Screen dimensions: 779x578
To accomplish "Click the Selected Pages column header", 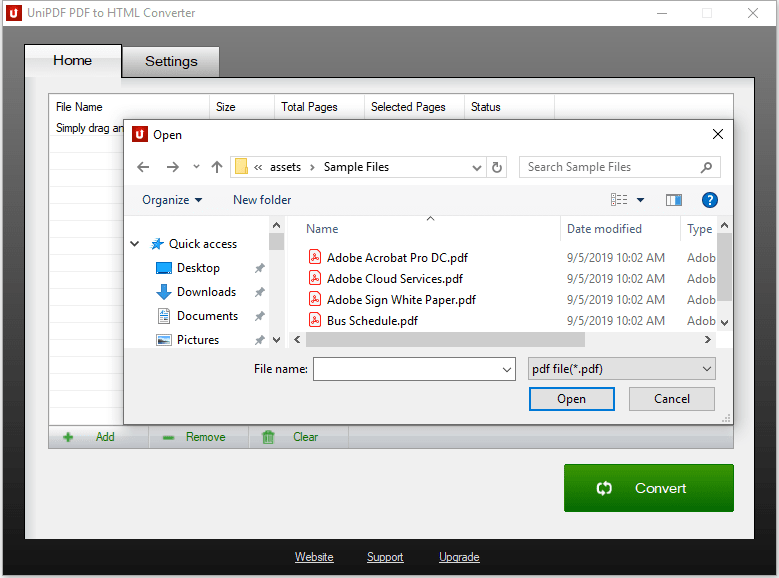I will pyautogui.click(x=414, y=107).
